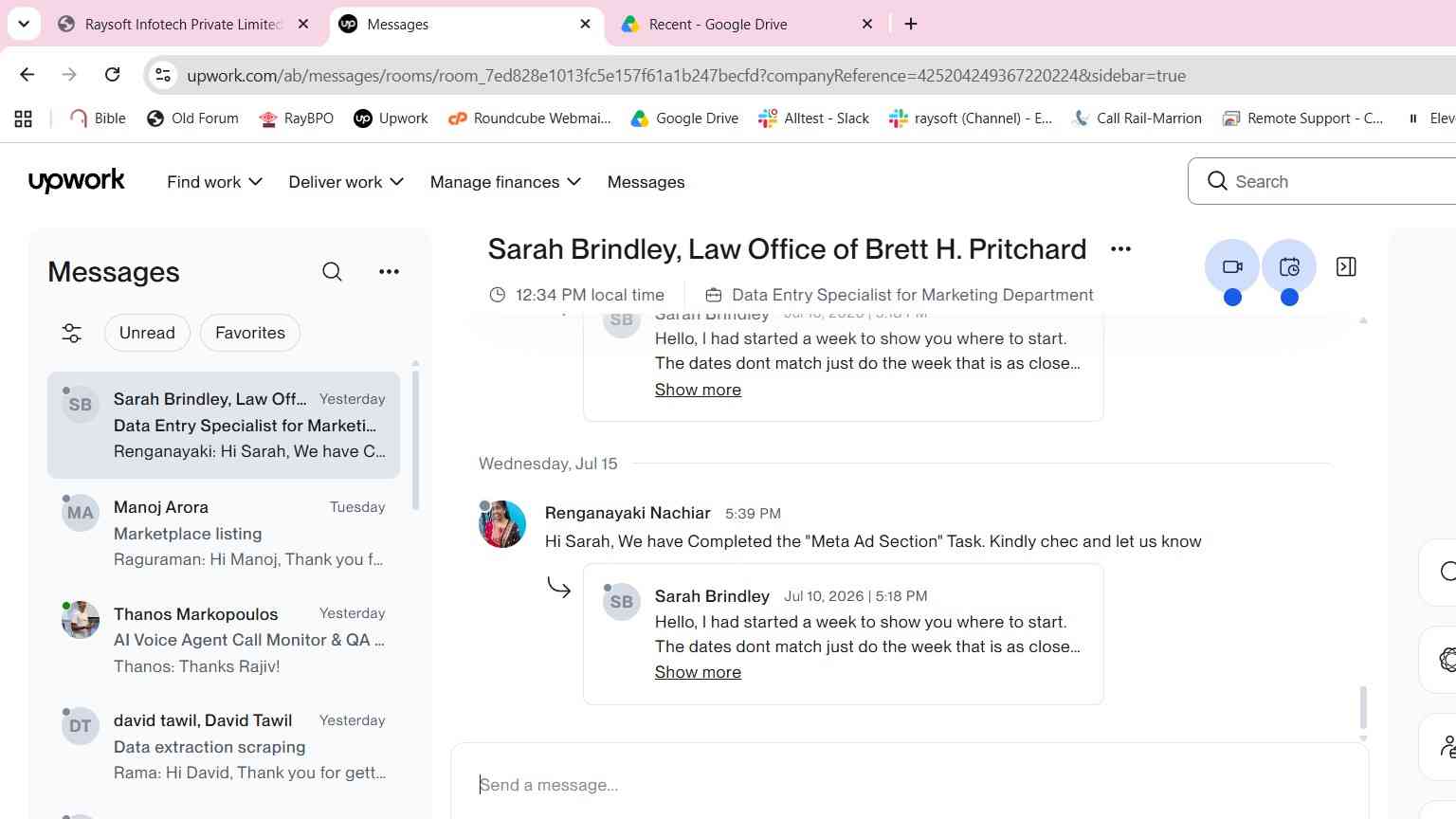Start a video call with Sarah Brindley
1456x819 pixels.
(x=1231, y=267)
